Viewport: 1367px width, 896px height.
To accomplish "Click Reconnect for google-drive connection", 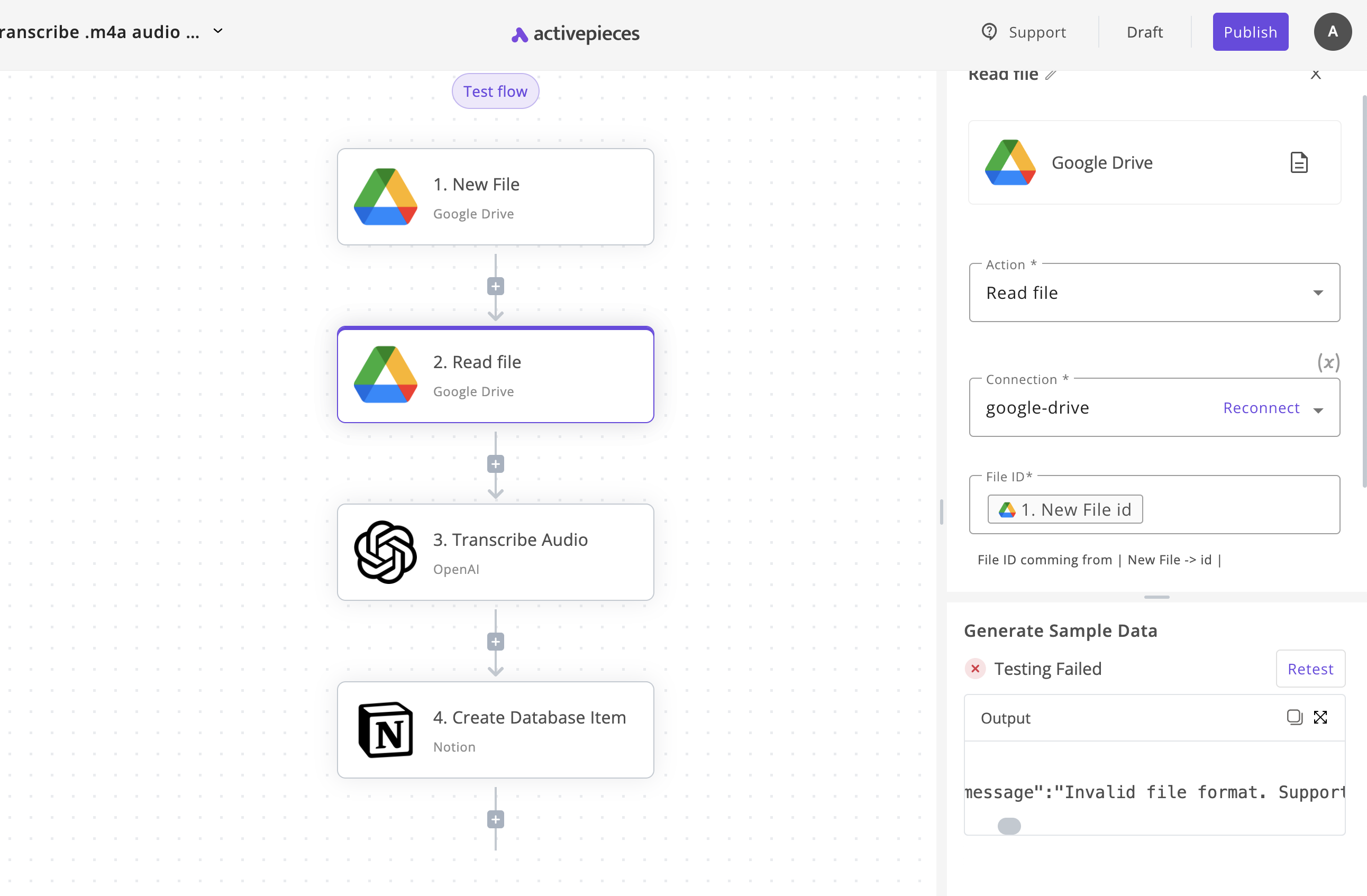I will (1261, 408).
